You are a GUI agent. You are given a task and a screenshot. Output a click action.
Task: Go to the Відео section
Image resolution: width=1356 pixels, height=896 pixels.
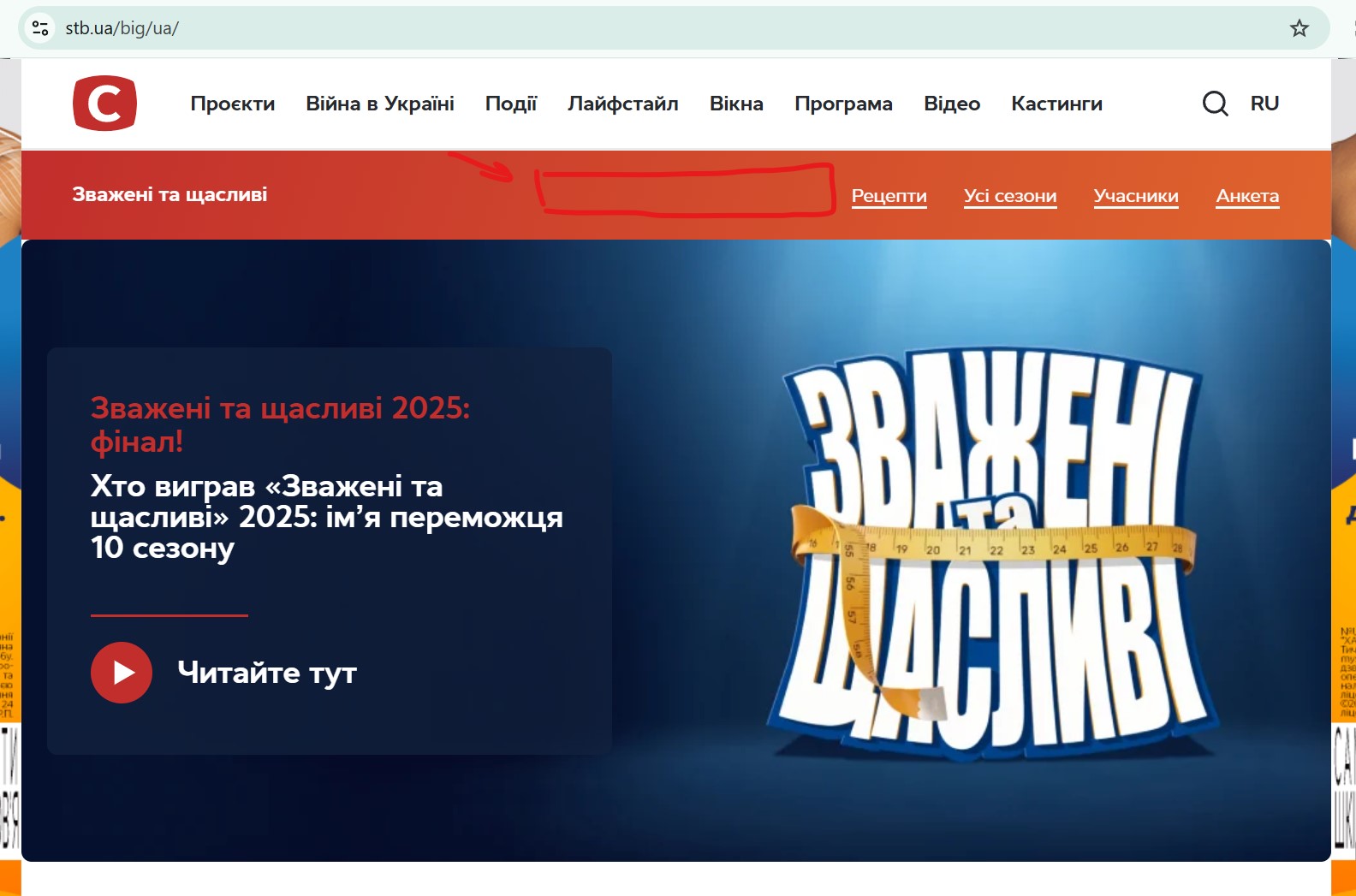tap(952, 104)
